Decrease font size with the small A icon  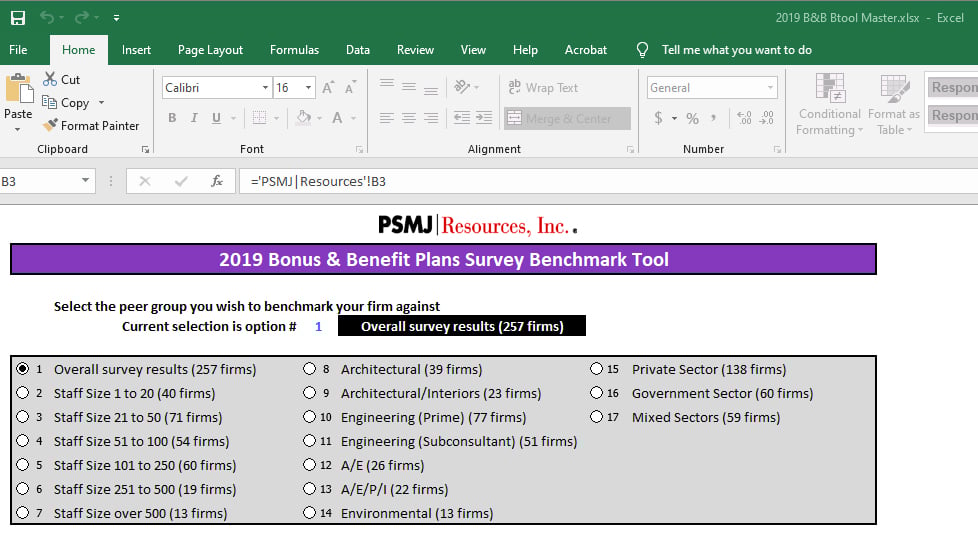click(351, 88)
